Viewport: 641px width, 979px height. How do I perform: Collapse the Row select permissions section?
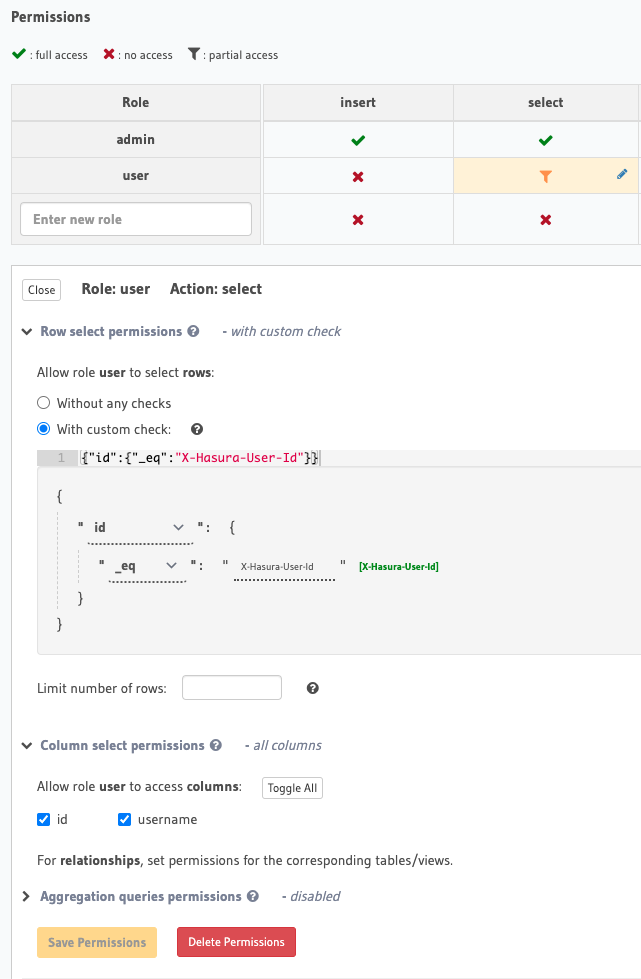tap(26, 331)
